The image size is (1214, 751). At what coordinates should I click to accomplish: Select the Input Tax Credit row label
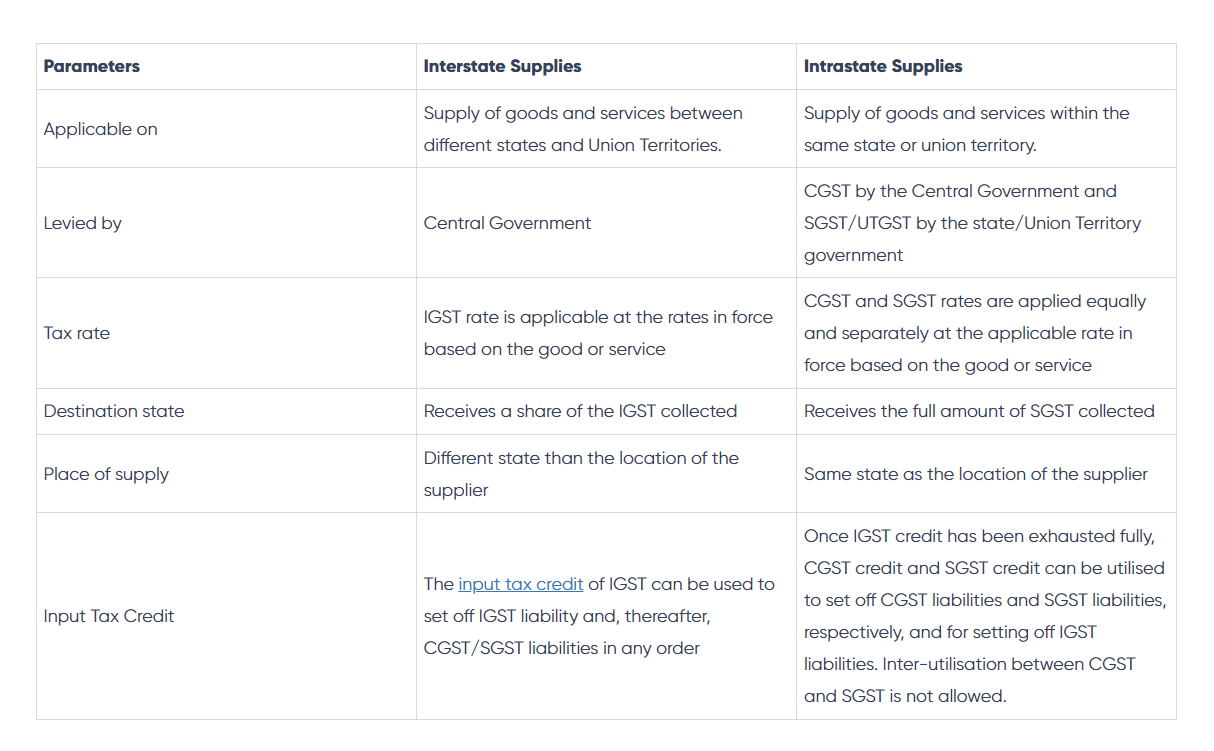point(108,616)
